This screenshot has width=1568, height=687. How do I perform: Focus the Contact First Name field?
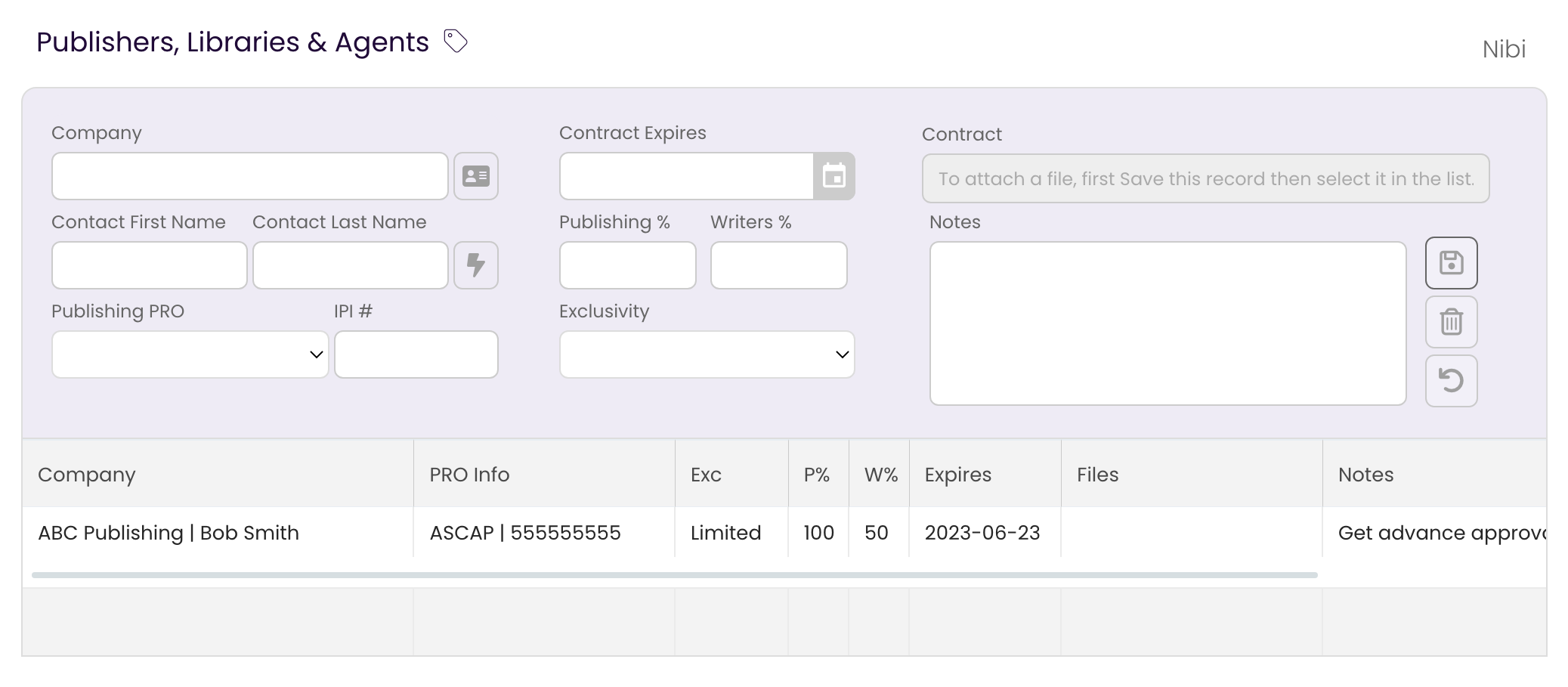[x=150, y=265]
